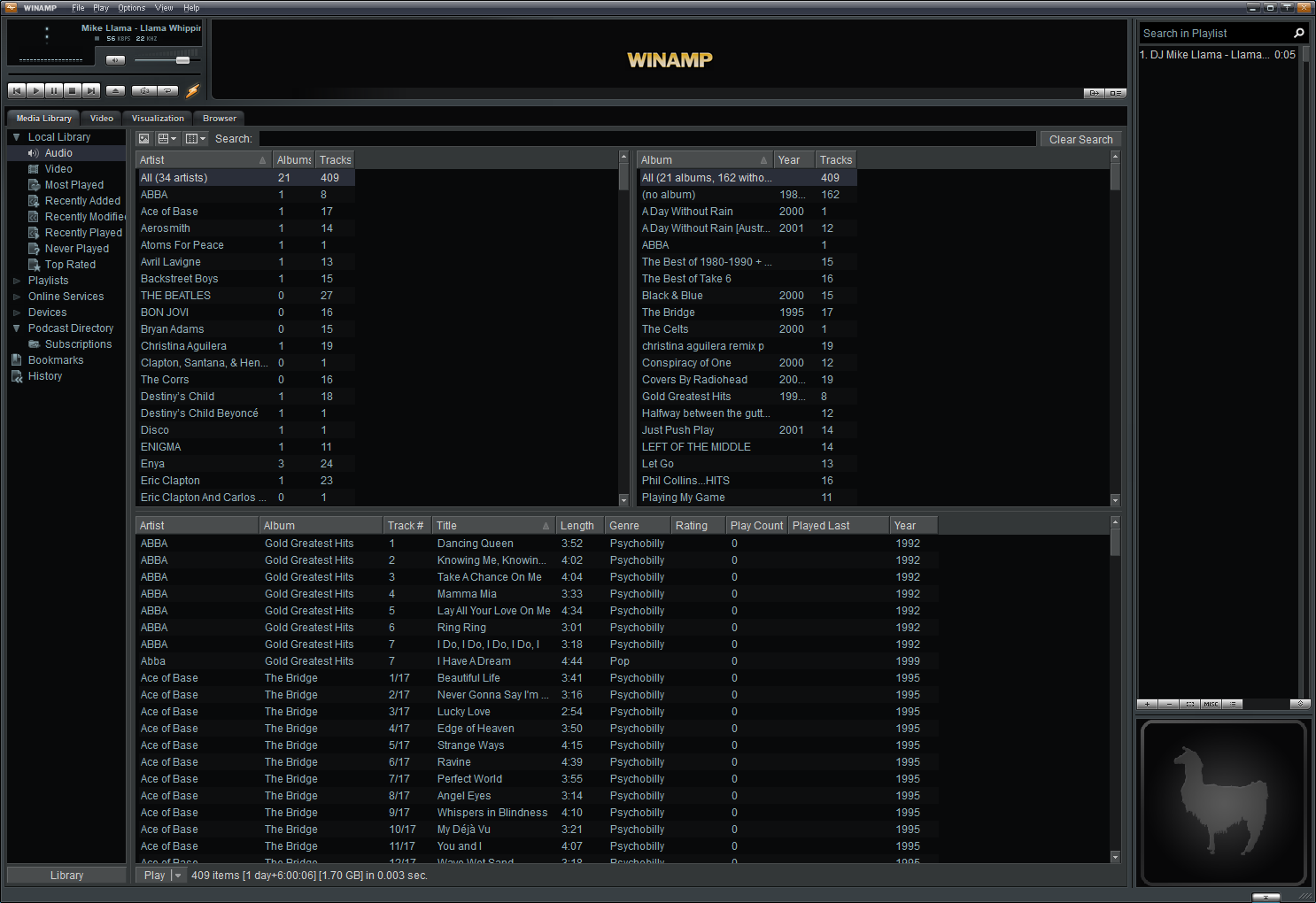
Task: Open the playlist List options button
Action: [x=1232, y=705]
